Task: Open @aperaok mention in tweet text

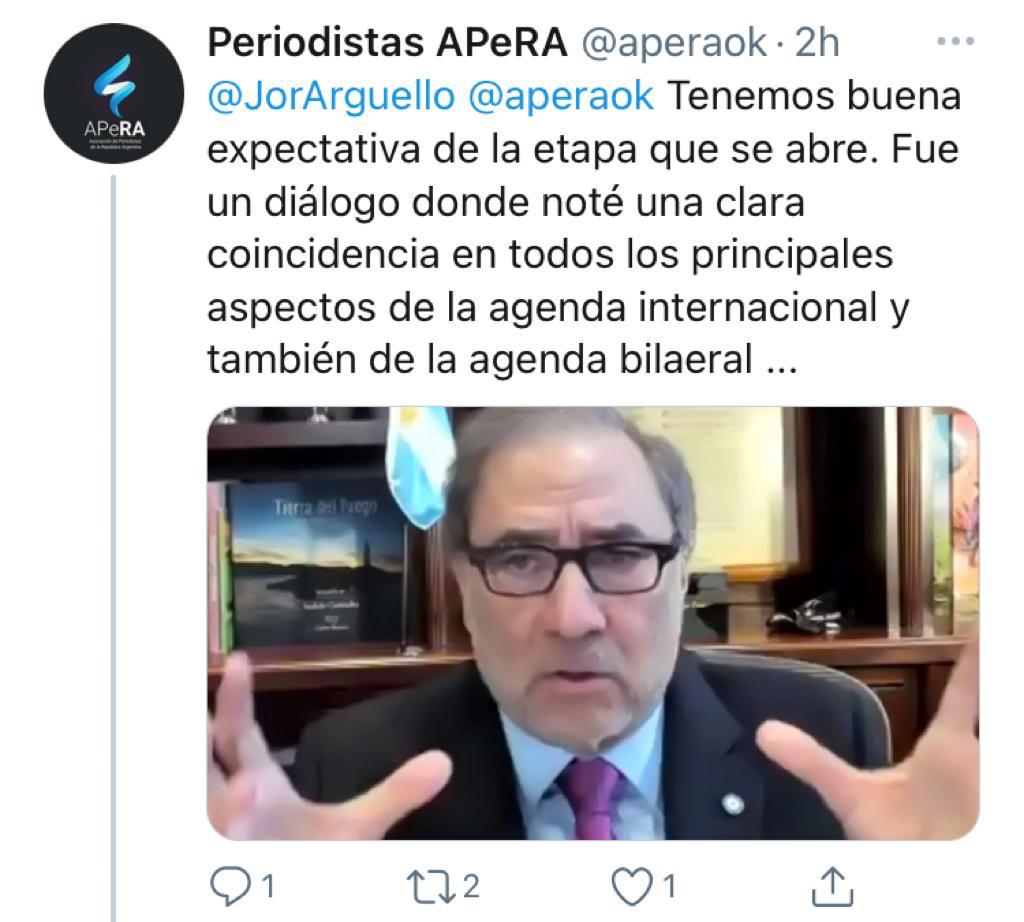Action: [561, 96]
